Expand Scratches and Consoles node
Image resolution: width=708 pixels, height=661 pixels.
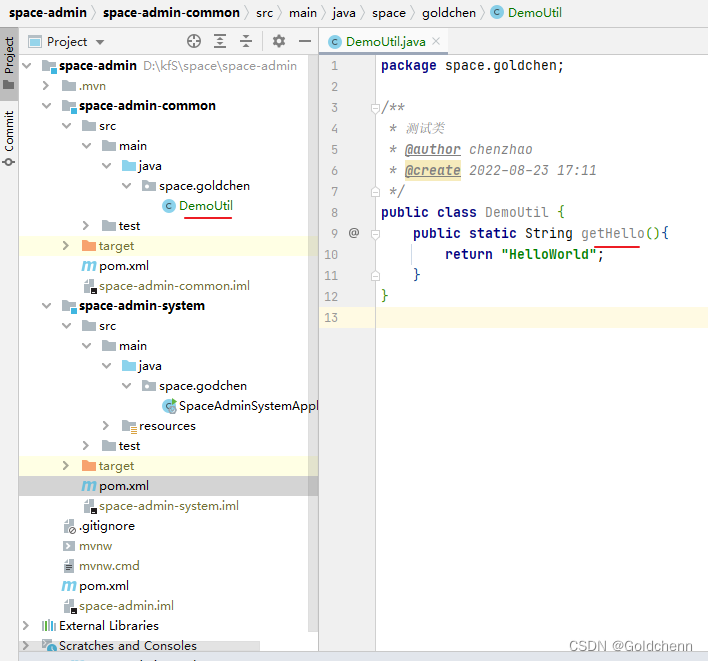[26, 646]
